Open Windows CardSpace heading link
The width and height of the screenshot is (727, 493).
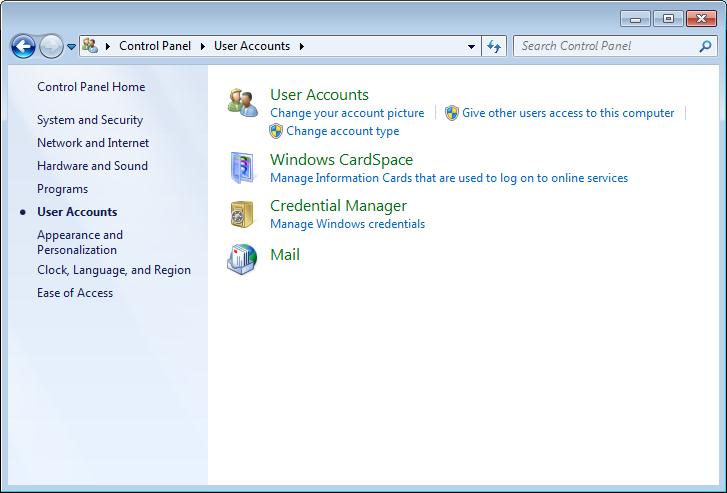[x=342, y=160]
